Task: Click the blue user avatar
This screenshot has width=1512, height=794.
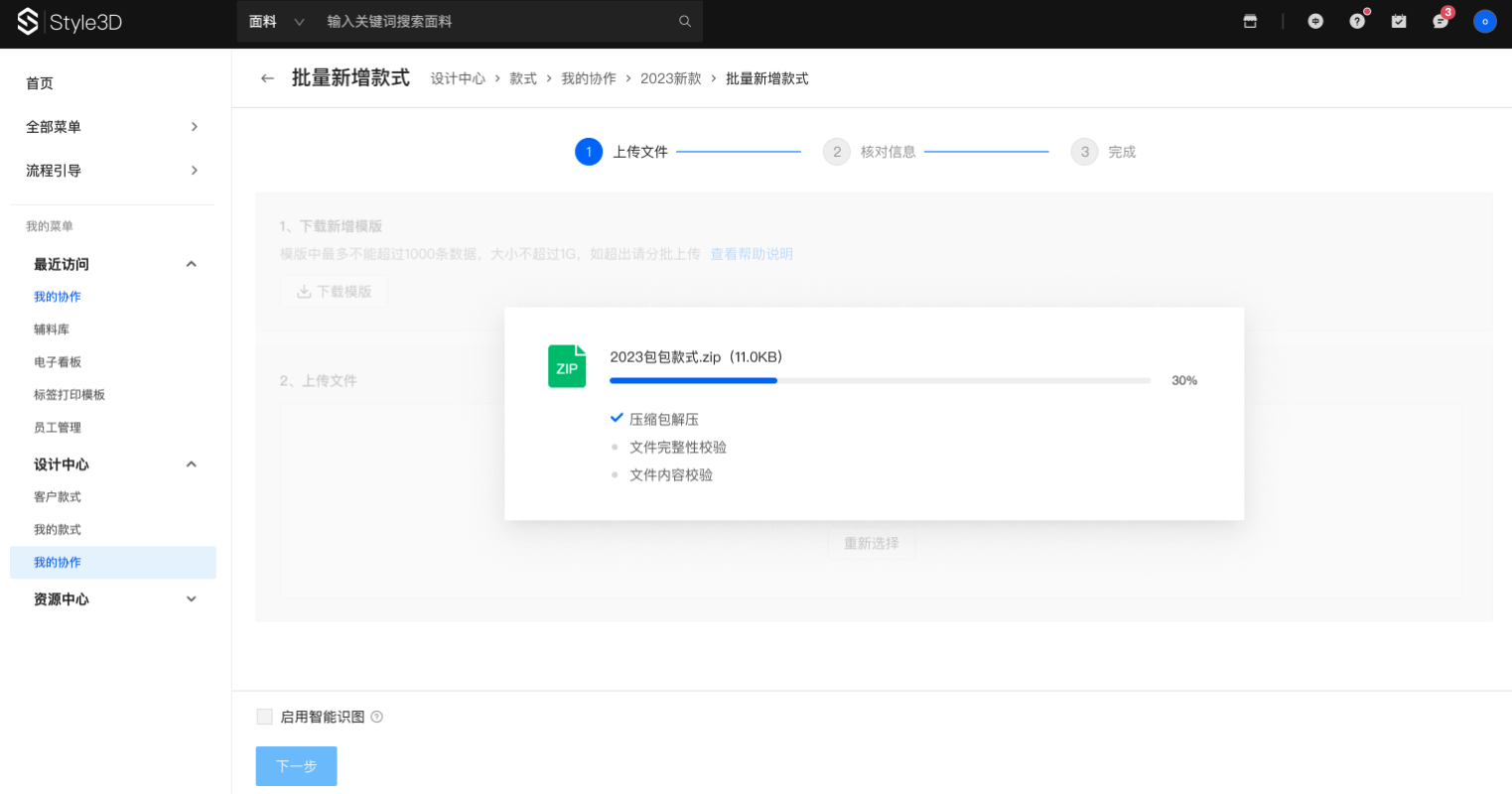Action: point(1484,21)
